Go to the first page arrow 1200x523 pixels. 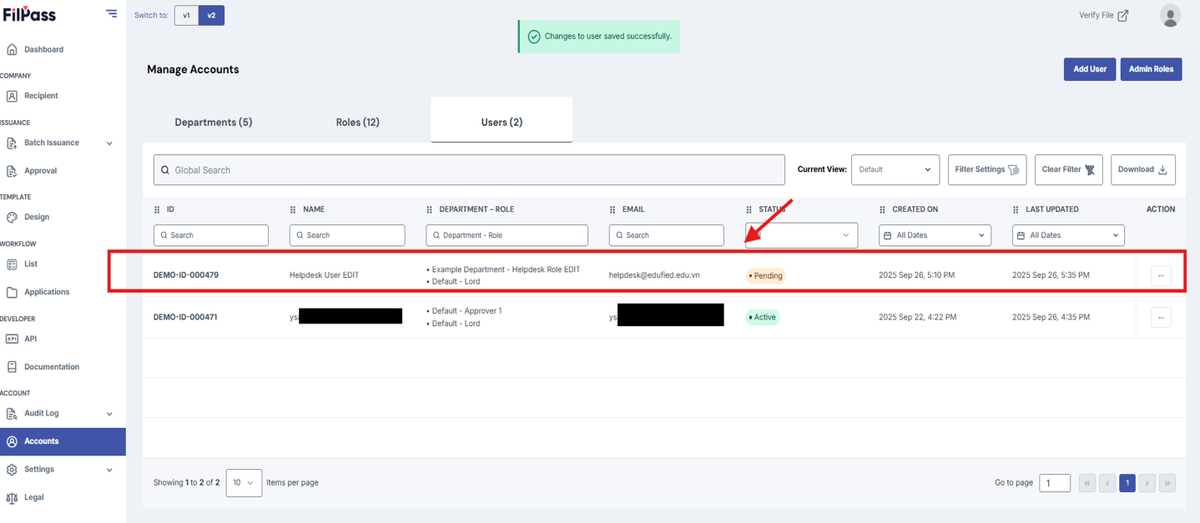click(1087, 483)
